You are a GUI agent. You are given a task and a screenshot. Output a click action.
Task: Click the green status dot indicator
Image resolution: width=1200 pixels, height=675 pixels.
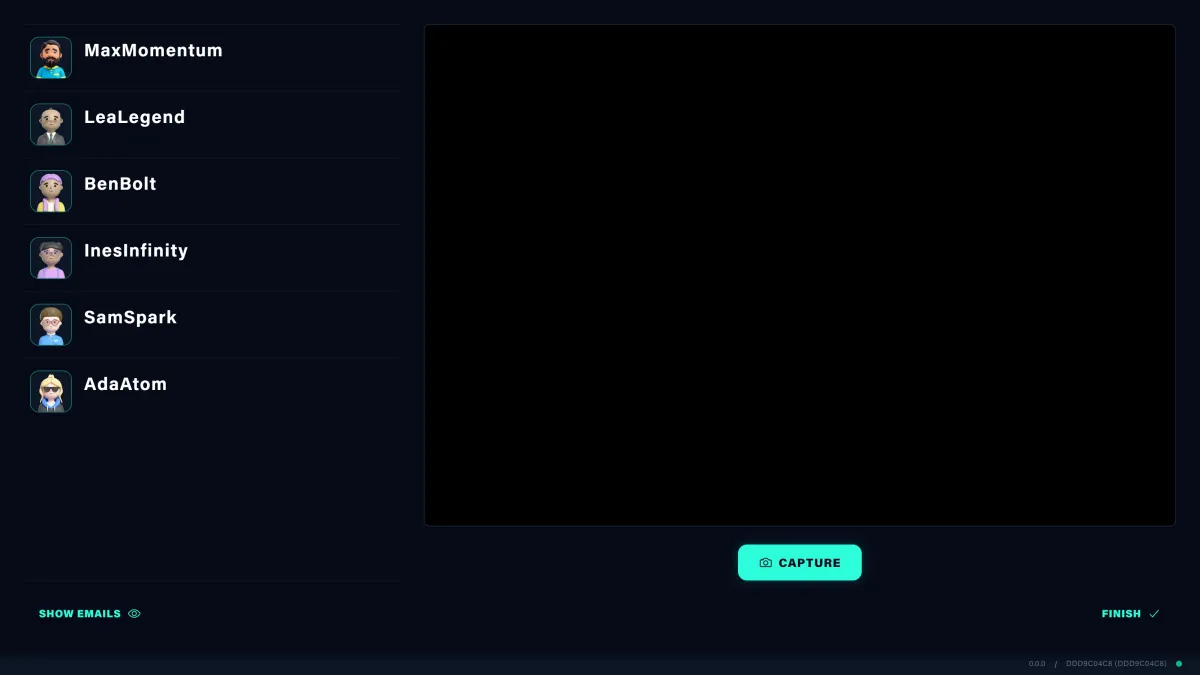(1179, 664)
